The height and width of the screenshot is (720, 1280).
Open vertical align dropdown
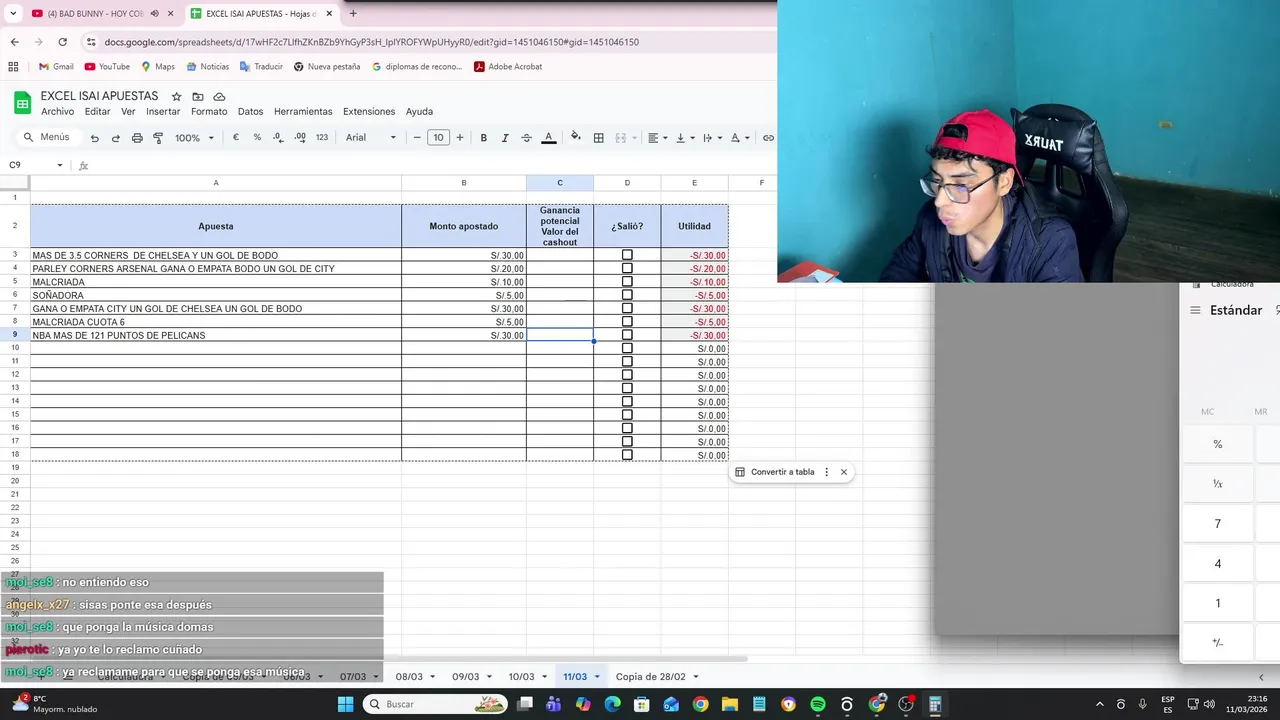pos(684,138)
